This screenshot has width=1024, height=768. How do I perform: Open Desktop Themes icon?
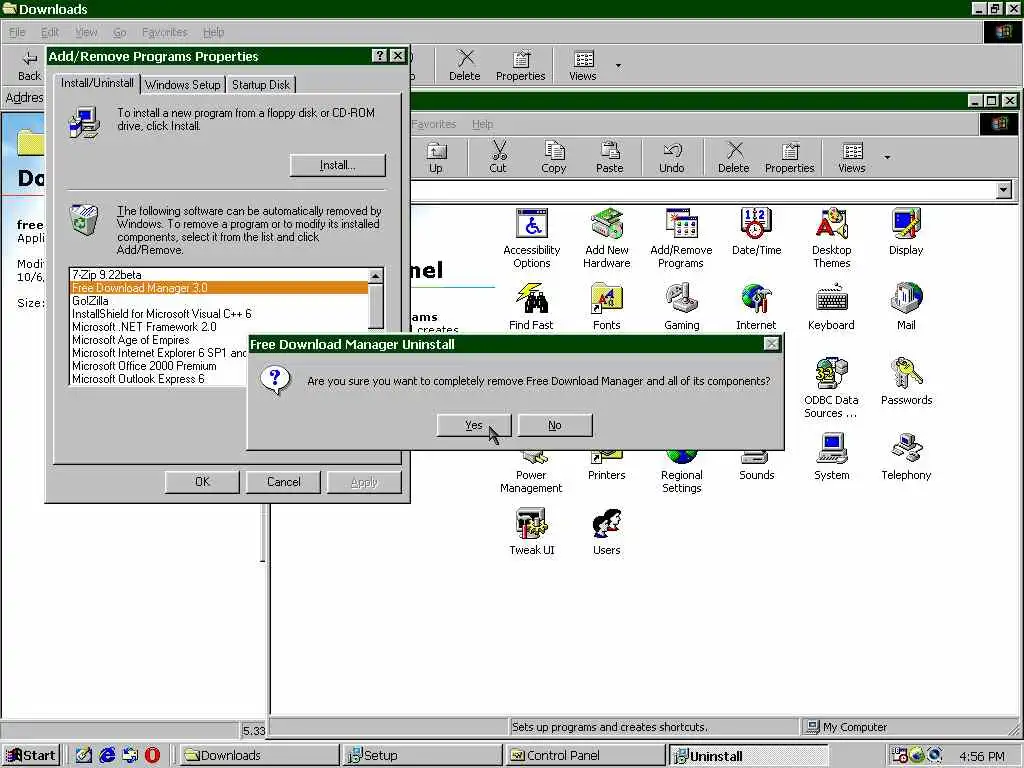pyautogui.click(x=831, y=238)
